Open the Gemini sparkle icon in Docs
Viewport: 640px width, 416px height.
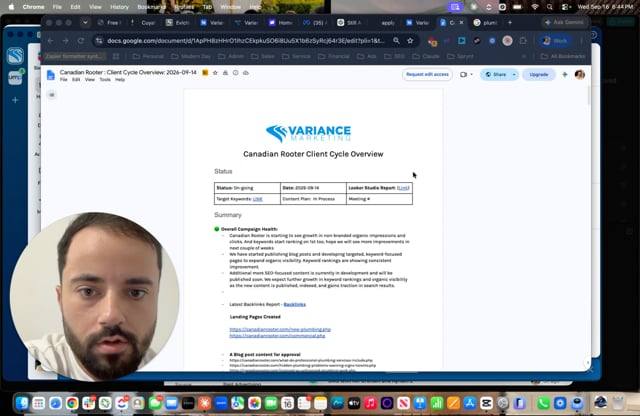(x=564, y=75)
